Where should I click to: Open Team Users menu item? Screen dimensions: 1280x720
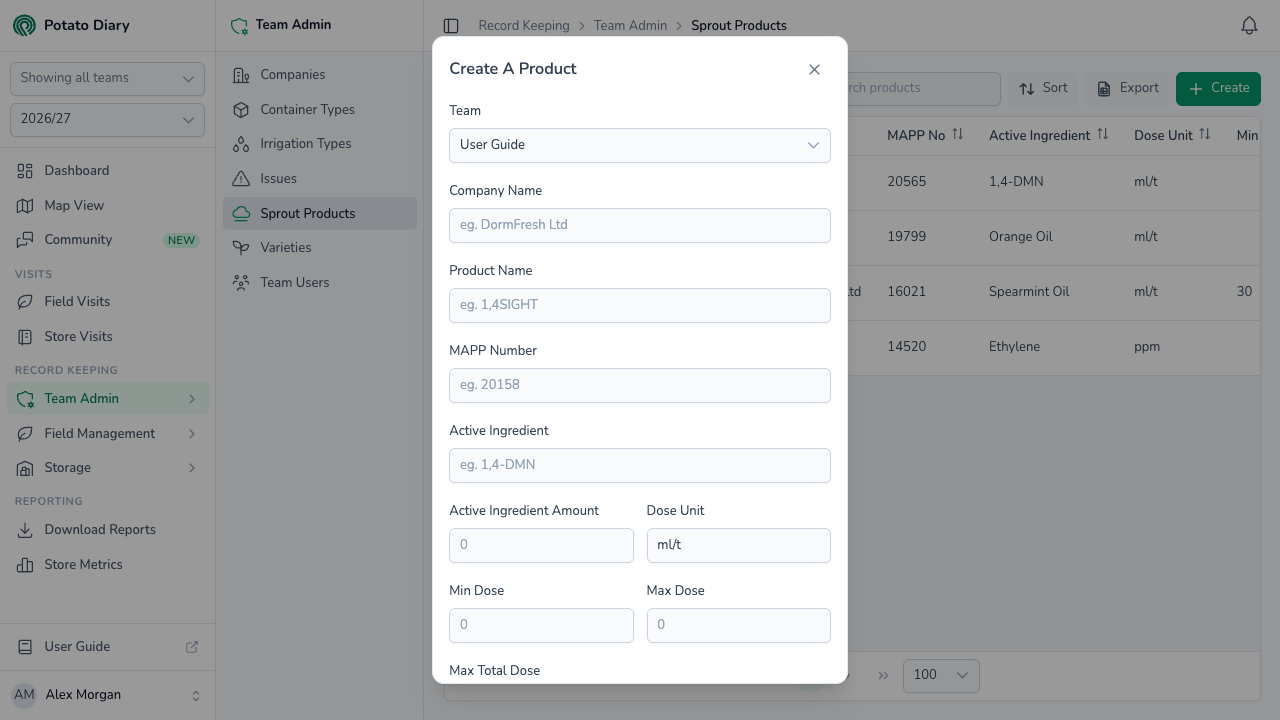coord(320,283)
